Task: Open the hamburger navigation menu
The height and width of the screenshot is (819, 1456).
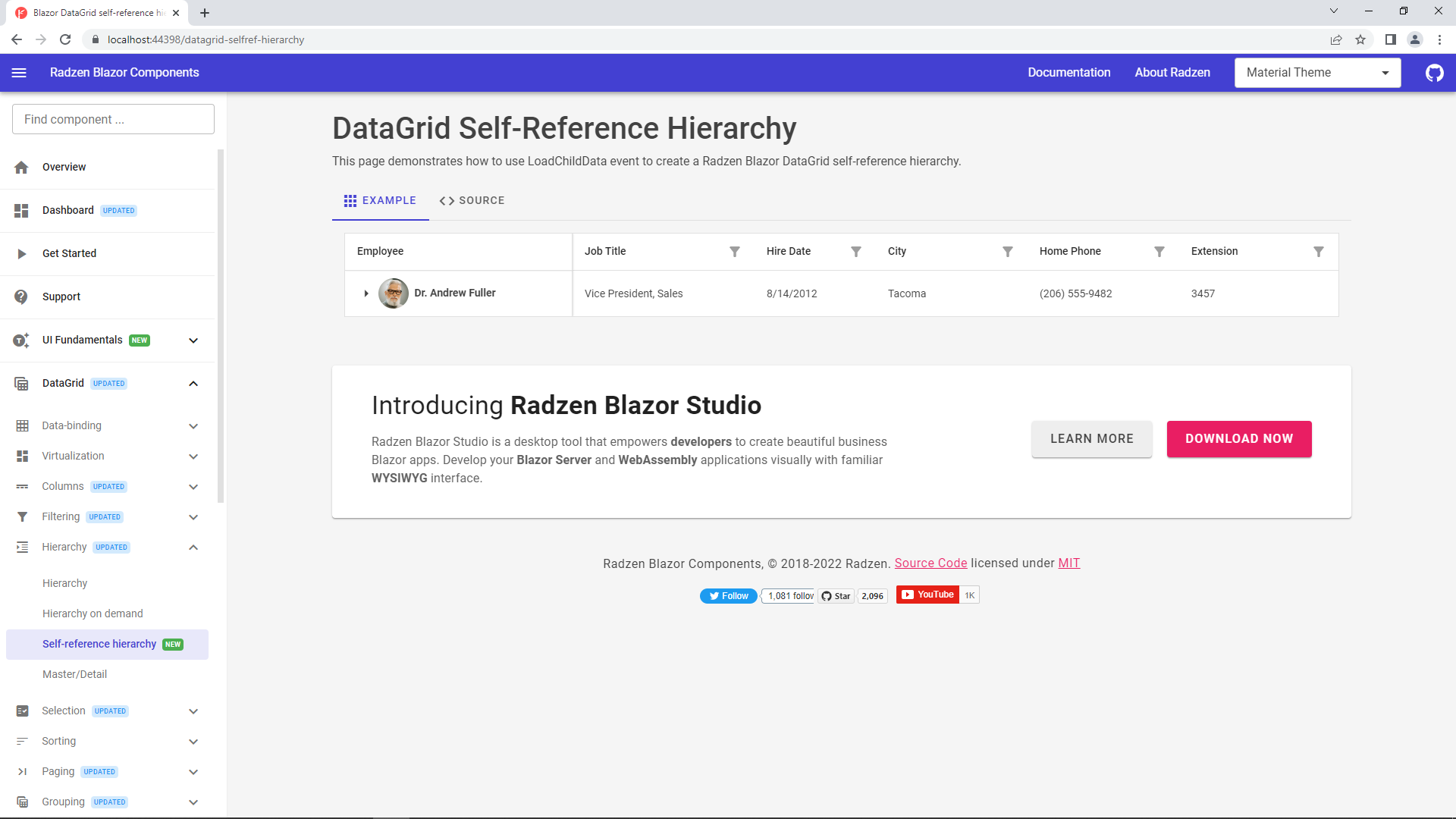Action: [20, 73]
